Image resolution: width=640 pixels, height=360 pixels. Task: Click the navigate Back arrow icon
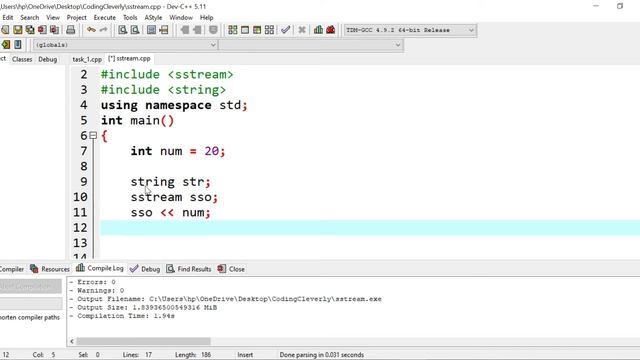pos(184,30)
